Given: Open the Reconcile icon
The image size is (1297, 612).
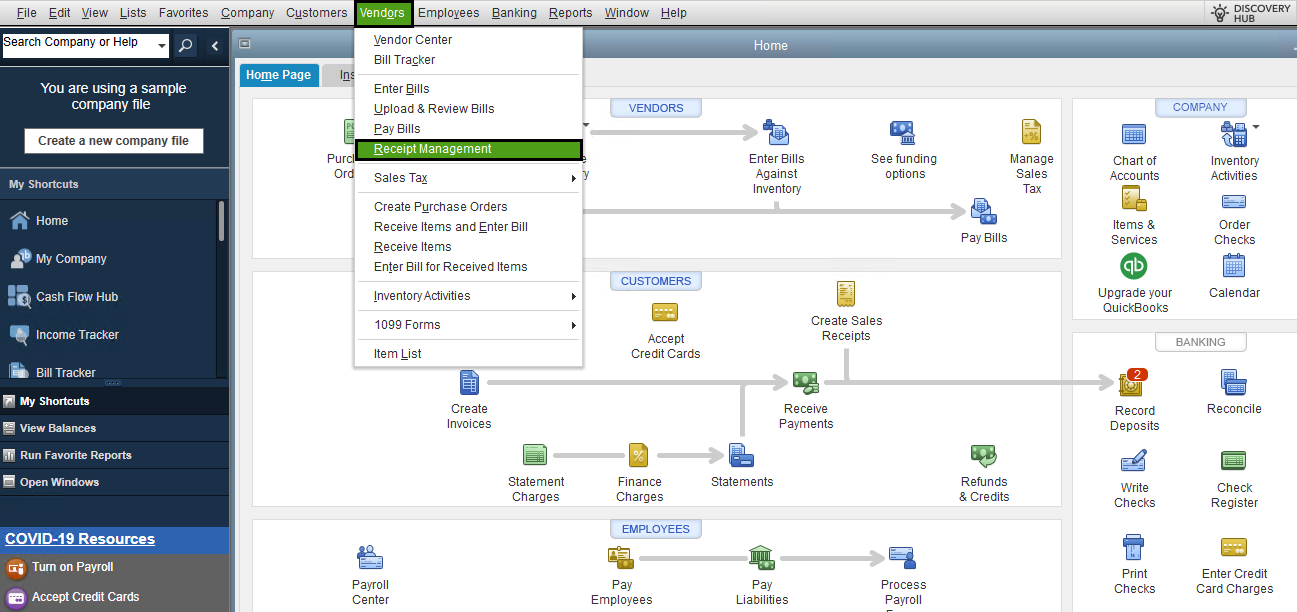Looking at the screenshot, I should (x=1234, y=382).
